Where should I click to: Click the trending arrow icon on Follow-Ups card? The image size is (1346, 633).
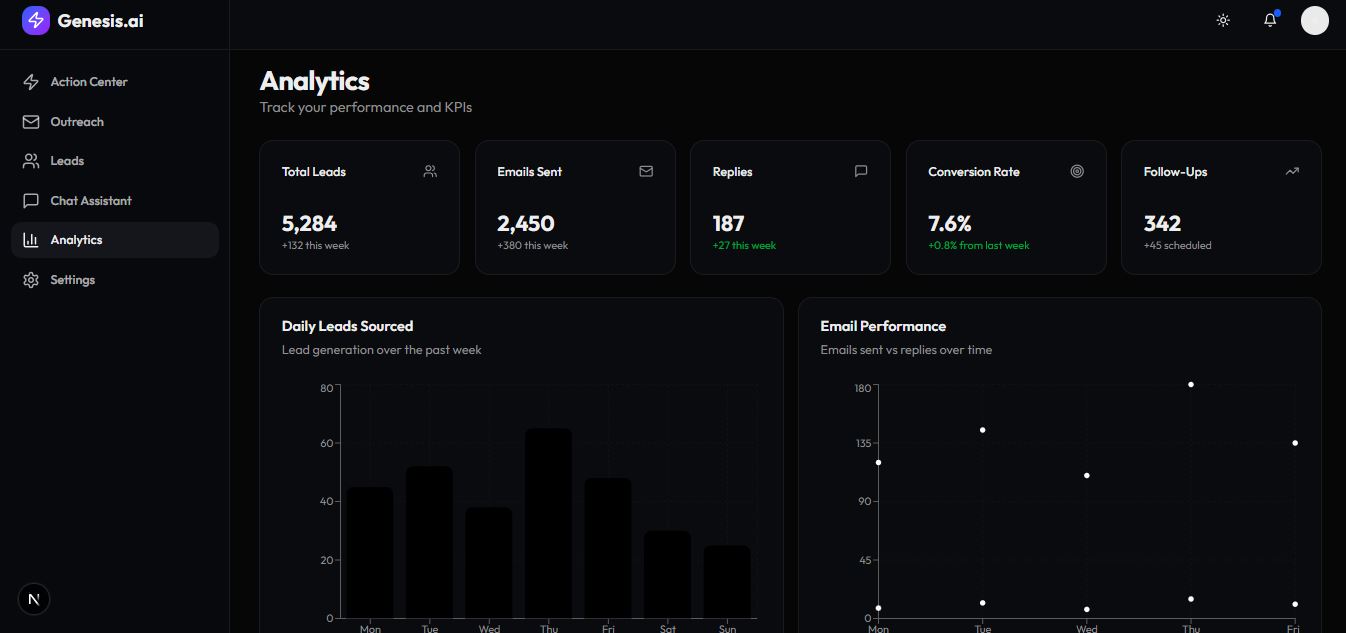pyautogui.click(x=1292, y=171)
